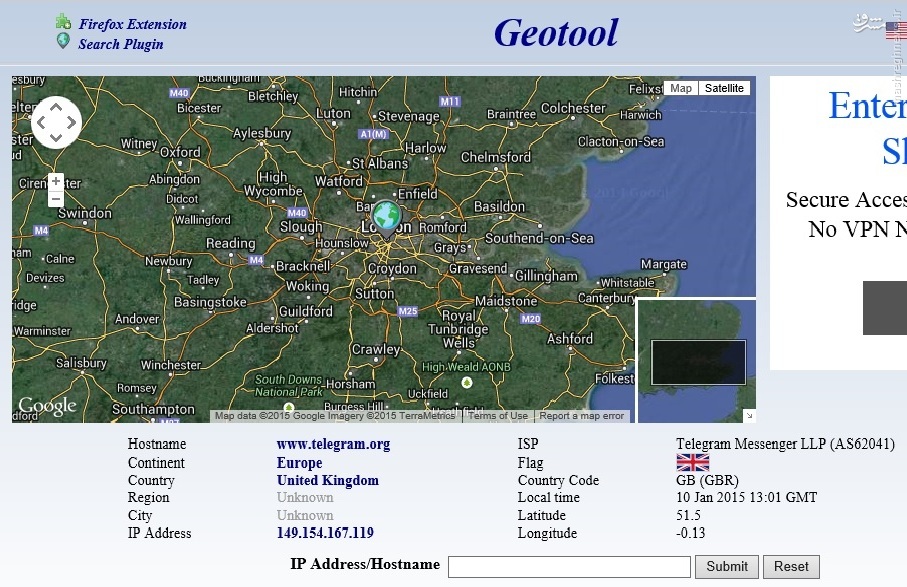Pan the map down with the arrow
907x587 pixels.
click(56, 137)
